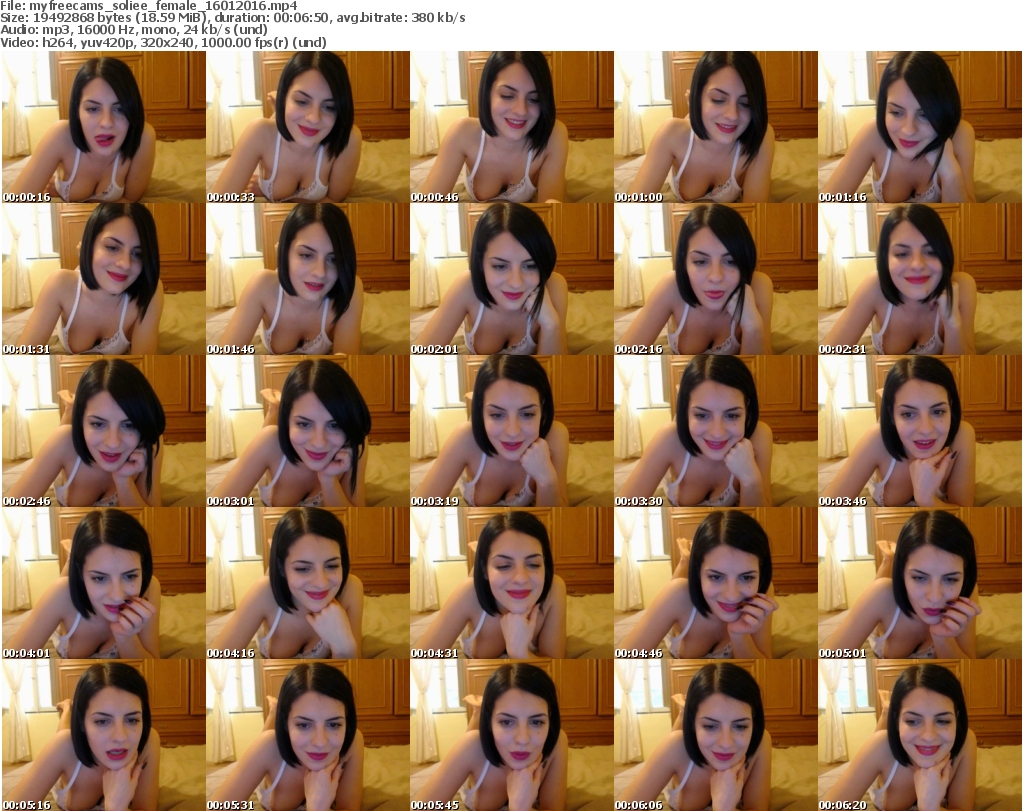Select the thumbnail timestamped 00:05:16
Viewport: 1024px width, 811px height.
click(104, 735)
